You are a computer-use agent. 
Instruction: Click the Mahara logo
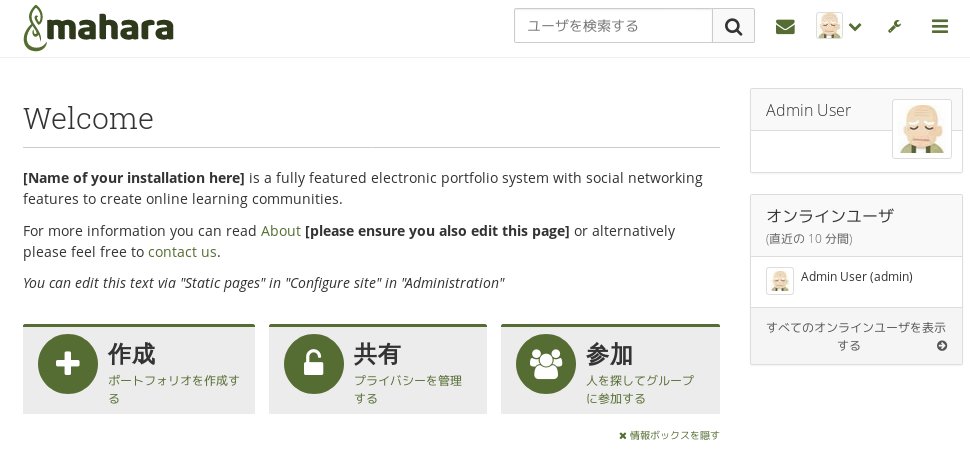point(98,28)
